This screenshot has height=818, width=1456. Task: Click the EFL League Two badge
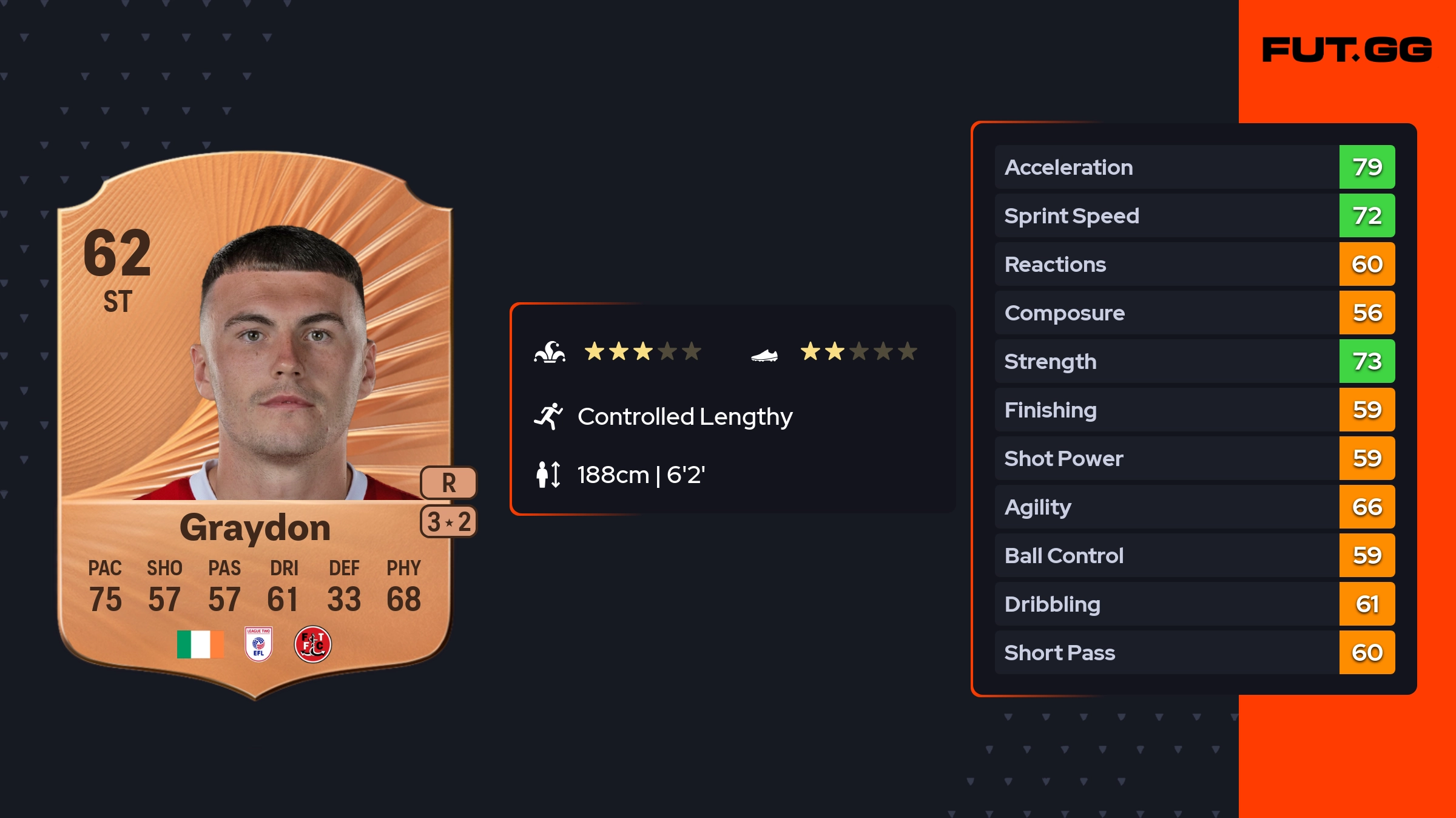pyautogui.click(x=258, y=644)
